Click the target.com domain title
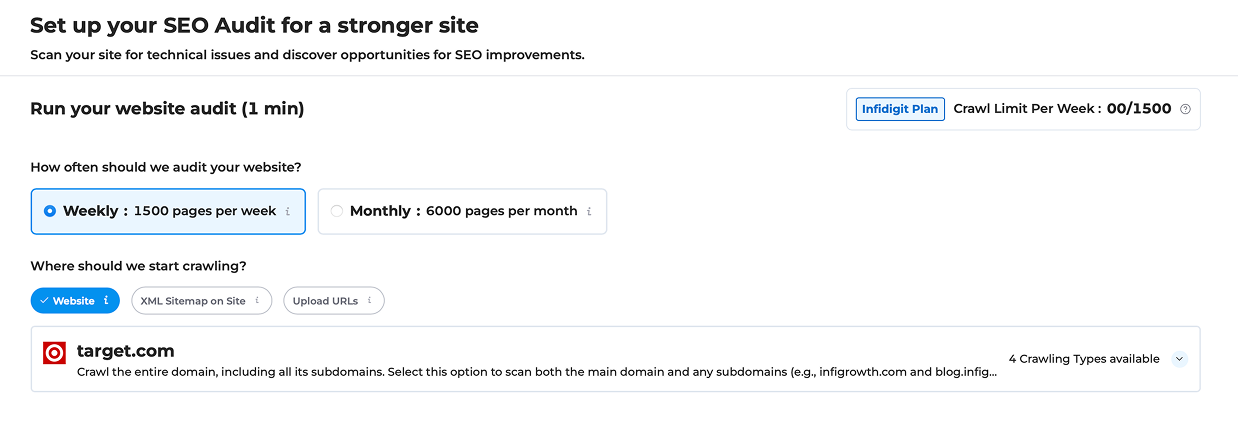Image resolution: width=1238 pixels, height=426 pixels. (125, 351)
